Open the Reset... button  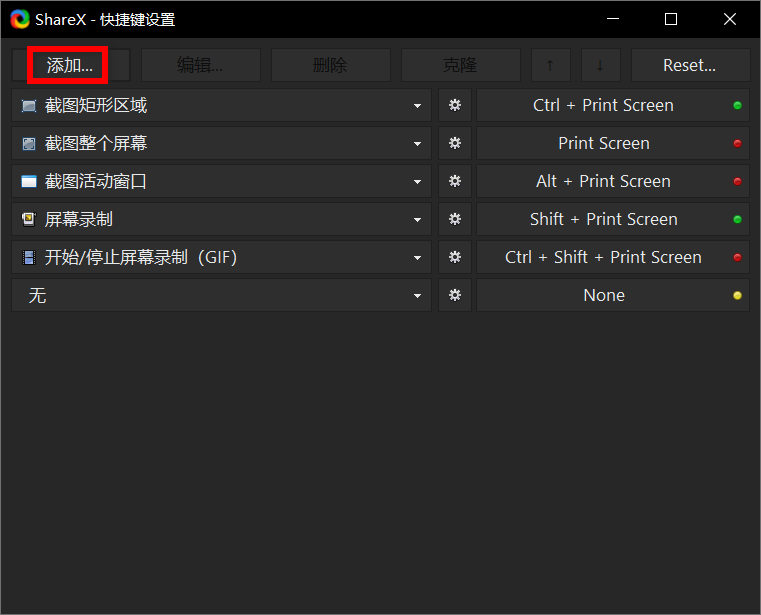(690, 65)
